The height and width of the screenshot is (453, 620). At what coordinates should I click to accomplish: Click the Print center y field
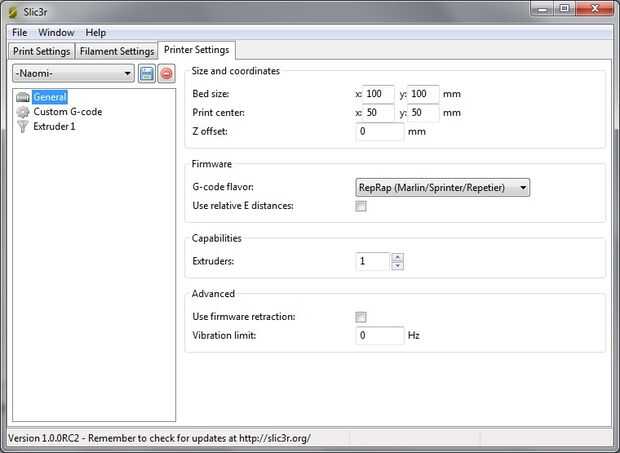coord(423,113)
